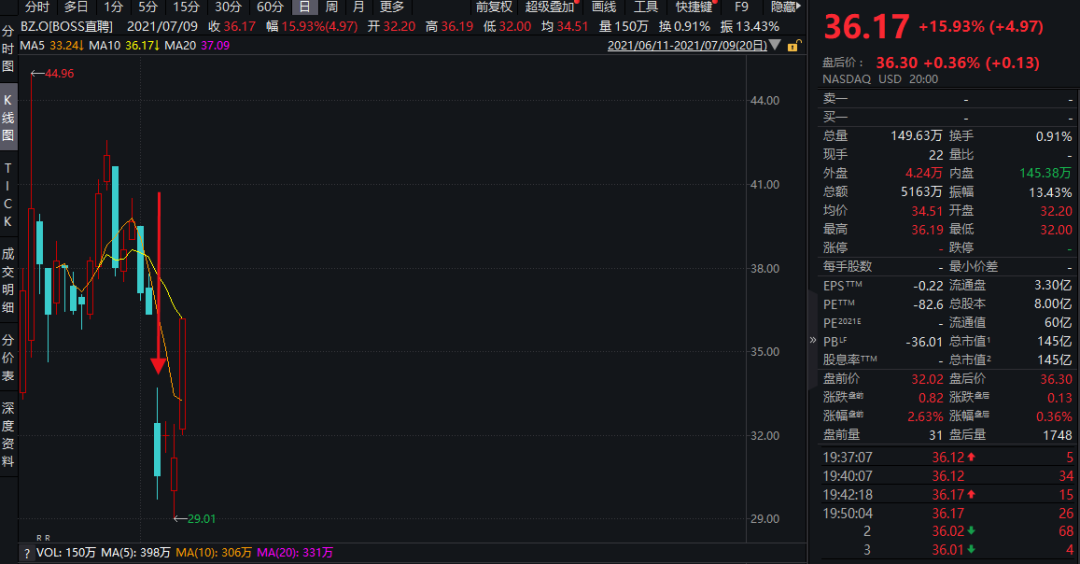Click the 卖一 ask row

pos(947,99)
